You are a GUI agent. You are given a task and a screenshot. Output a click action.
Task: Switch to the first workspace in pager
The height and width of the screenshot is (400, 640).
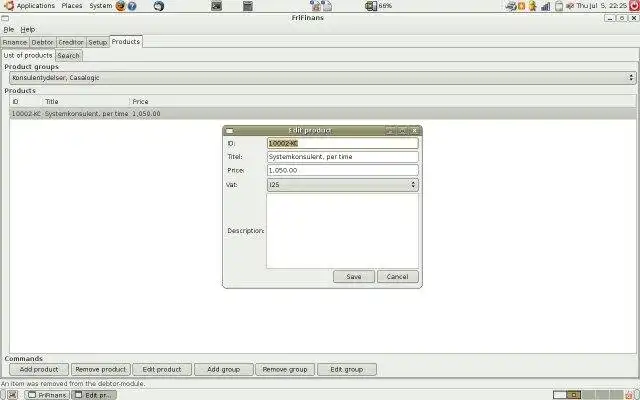560,395
